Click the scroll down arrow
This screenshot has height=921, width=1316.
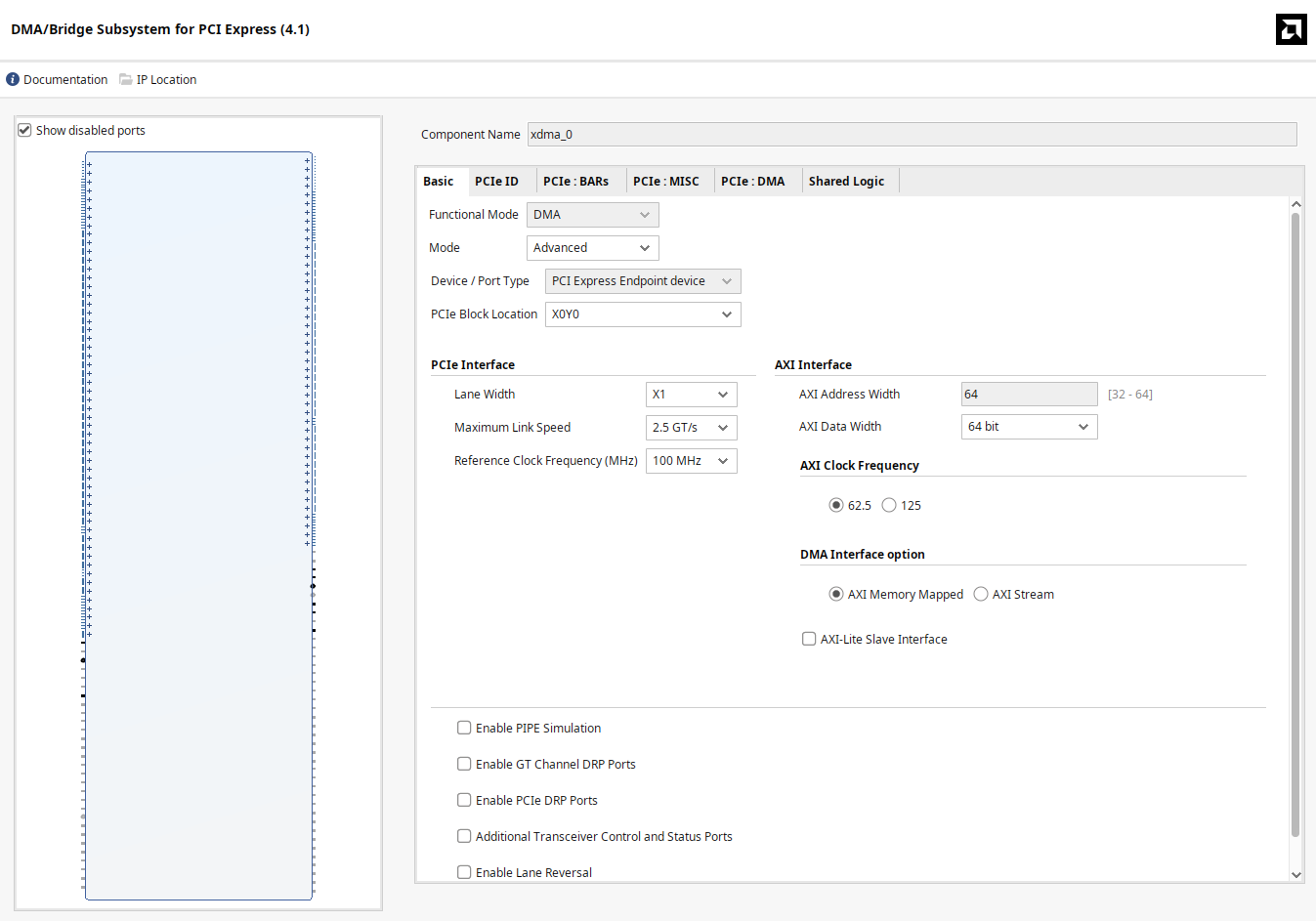click(x=1296, y=875)
